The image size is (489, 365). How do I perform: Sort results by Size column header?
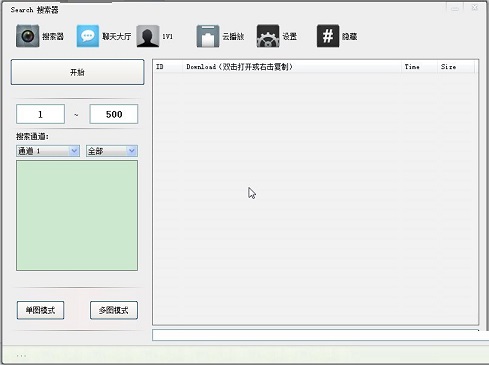455,67
